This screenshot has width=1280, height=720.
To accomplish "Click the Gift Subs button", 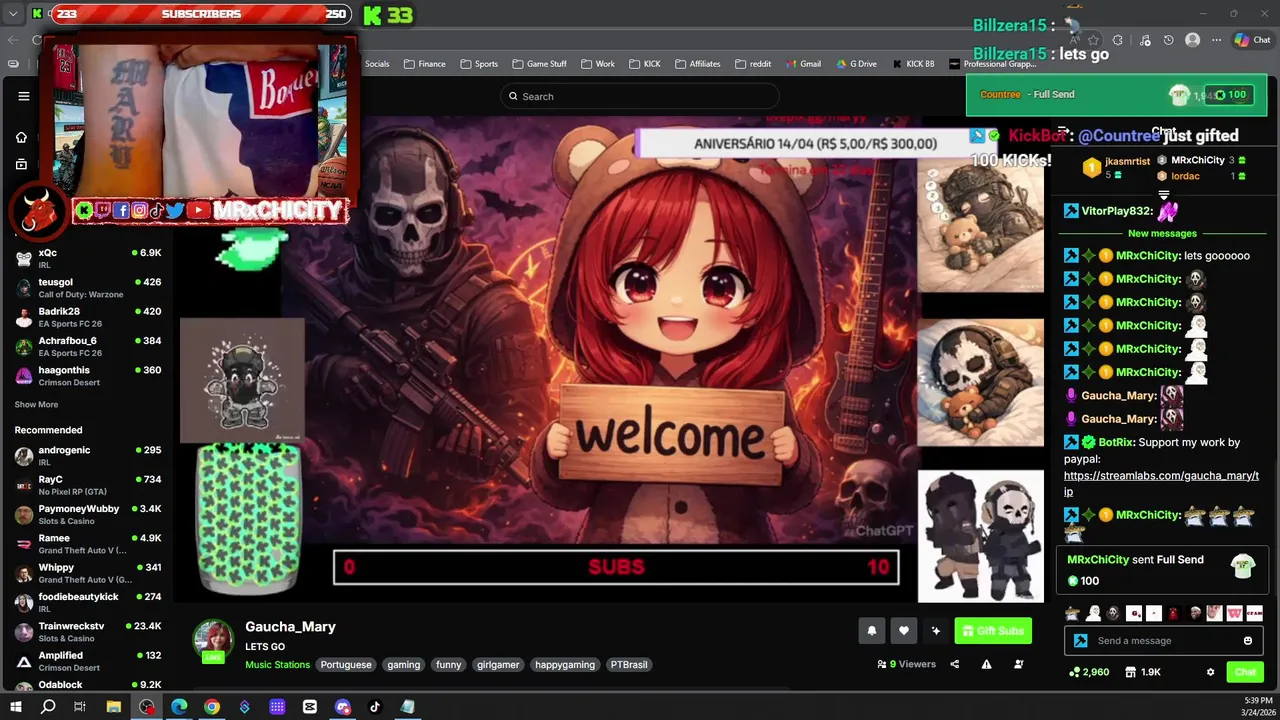I will (x=993, y=631).
